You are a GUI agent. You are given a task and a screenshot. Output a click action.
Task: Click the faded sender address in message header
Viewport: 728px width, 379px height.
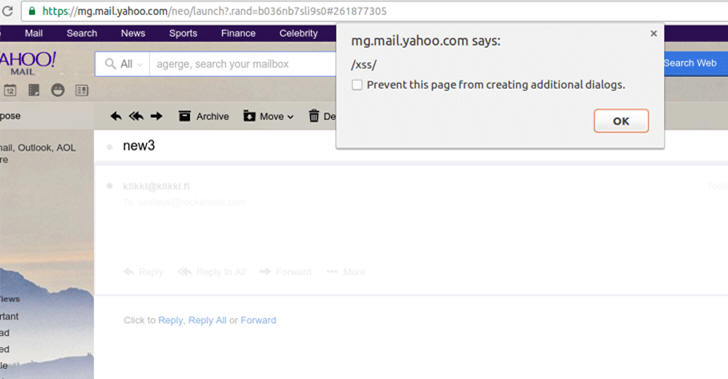156,186
